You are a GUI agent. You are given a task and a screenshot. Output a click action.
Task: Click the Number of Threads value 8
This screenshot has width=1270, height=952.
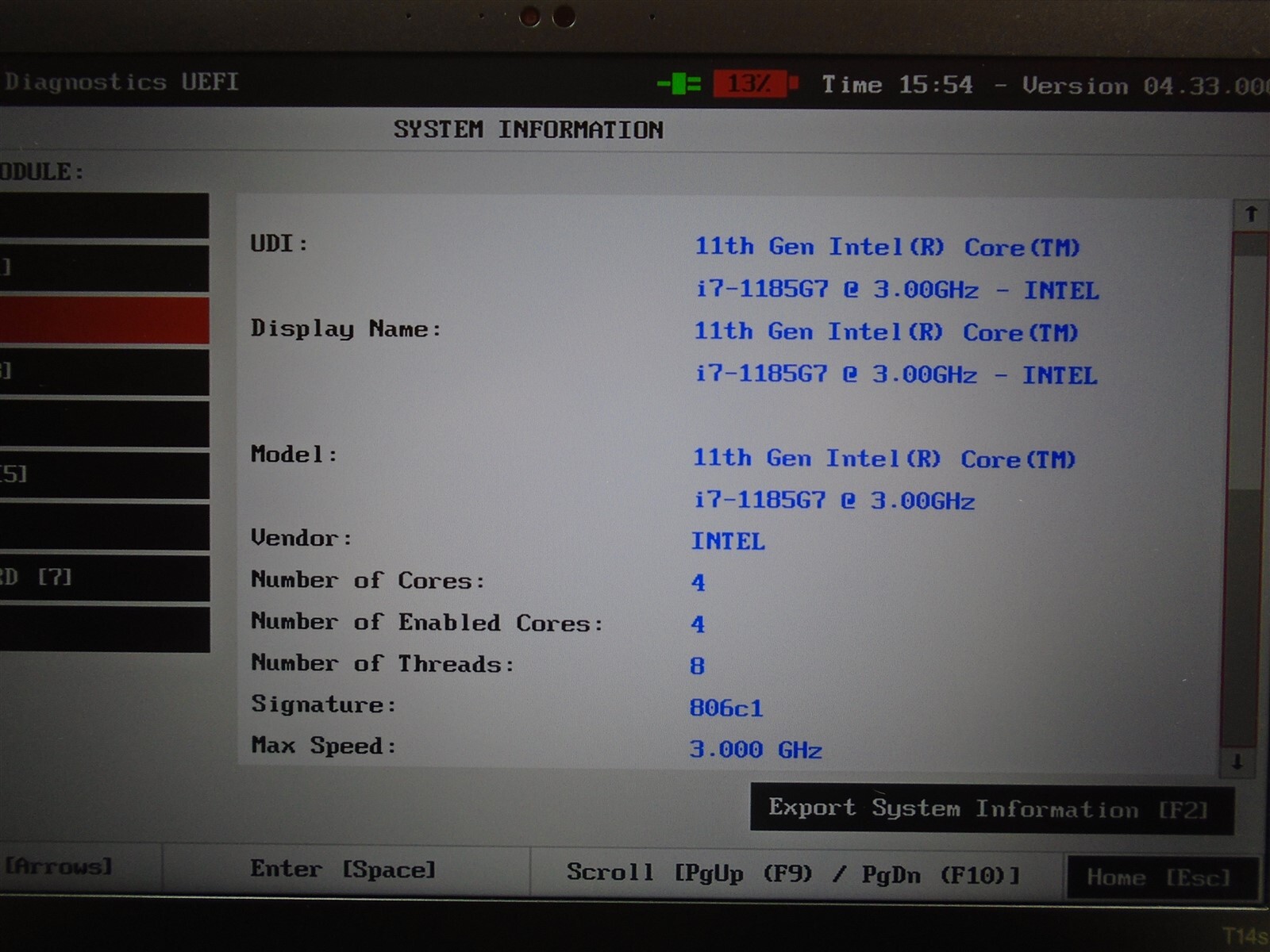point(697,665)
